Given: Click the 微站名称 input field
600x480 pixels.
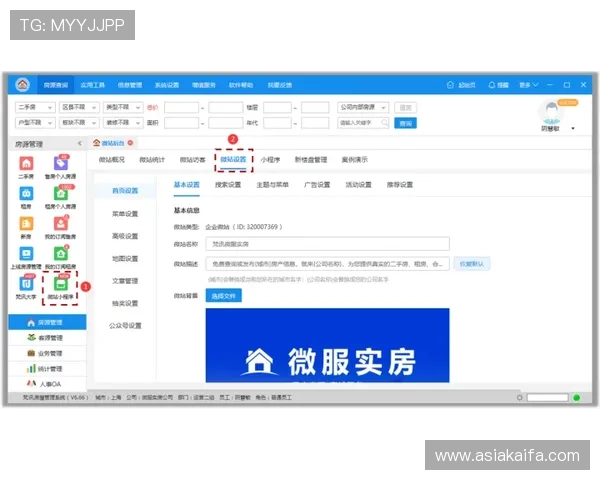Looking at the screenshot, I should pyautogui.click(x=328, y=244).
